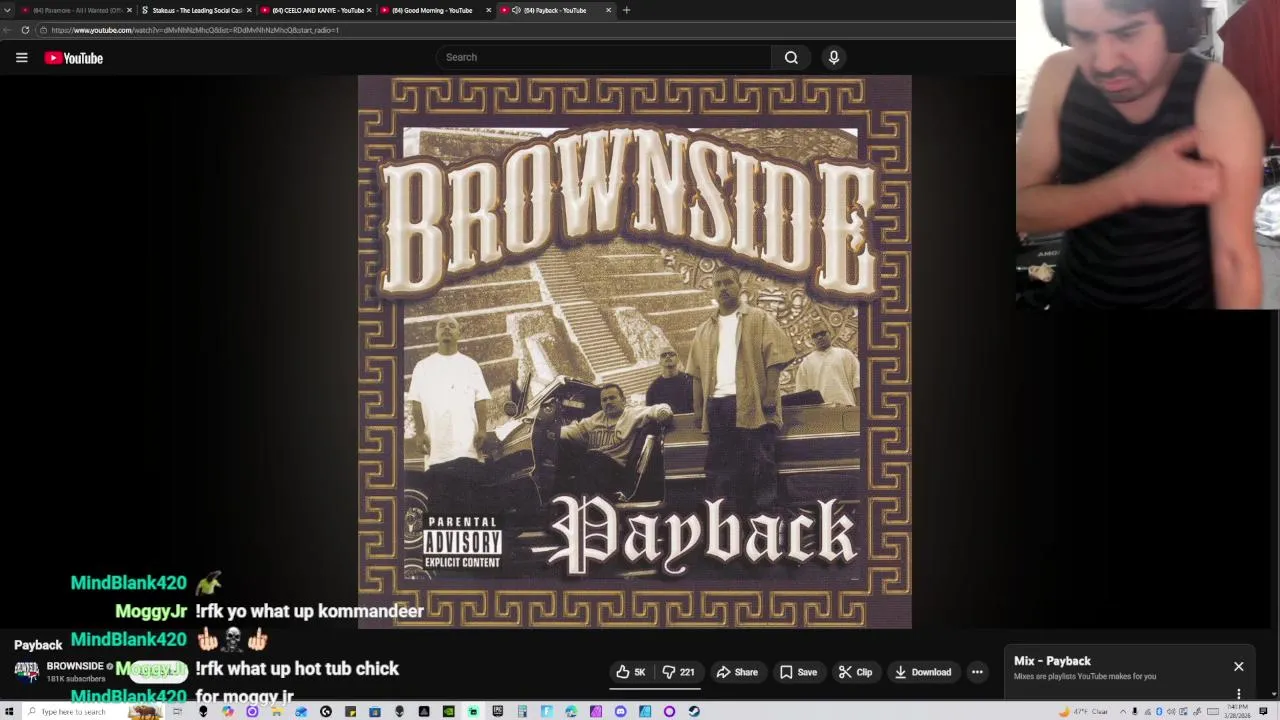Open Steam from the taskbar

coord(694,711)
